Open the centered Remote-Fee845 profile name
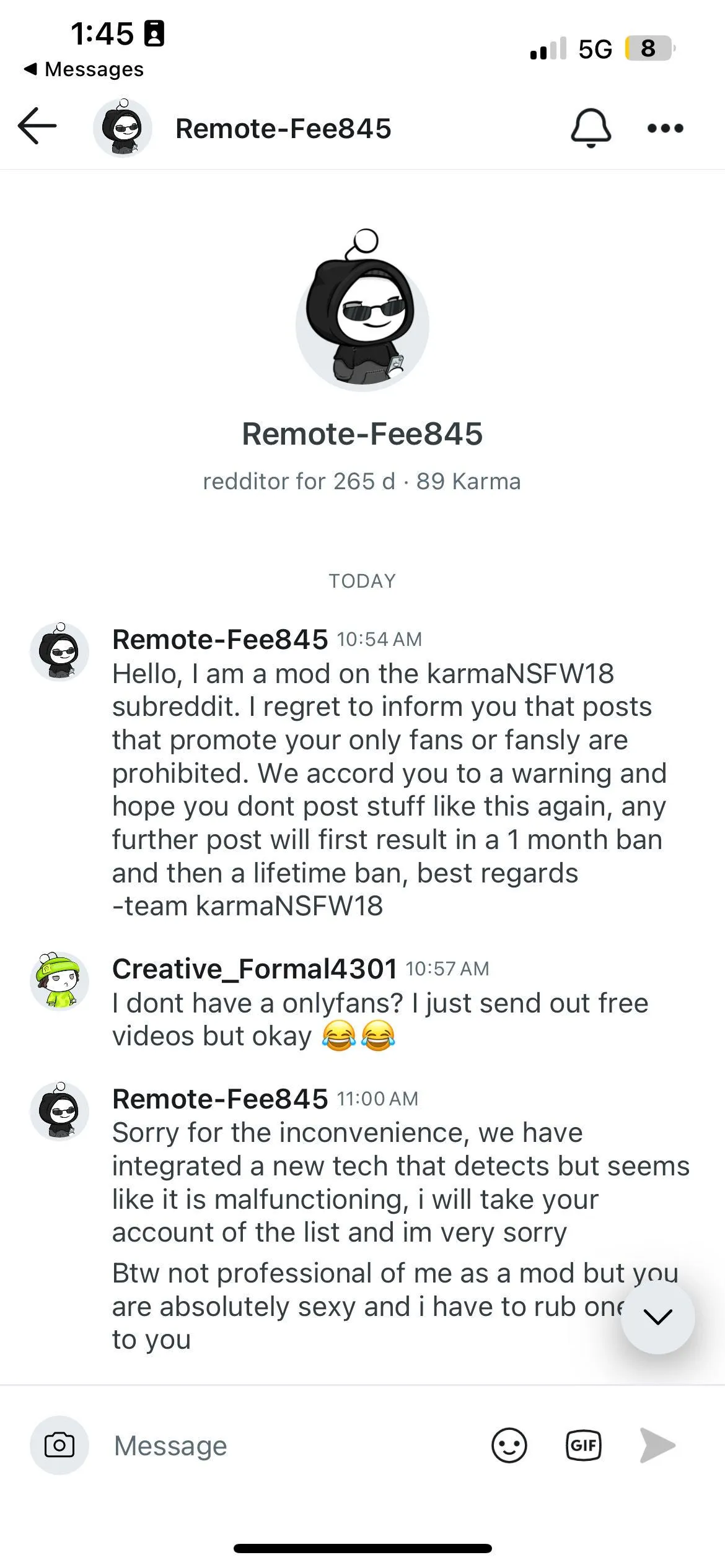 [x=362, y=433]
